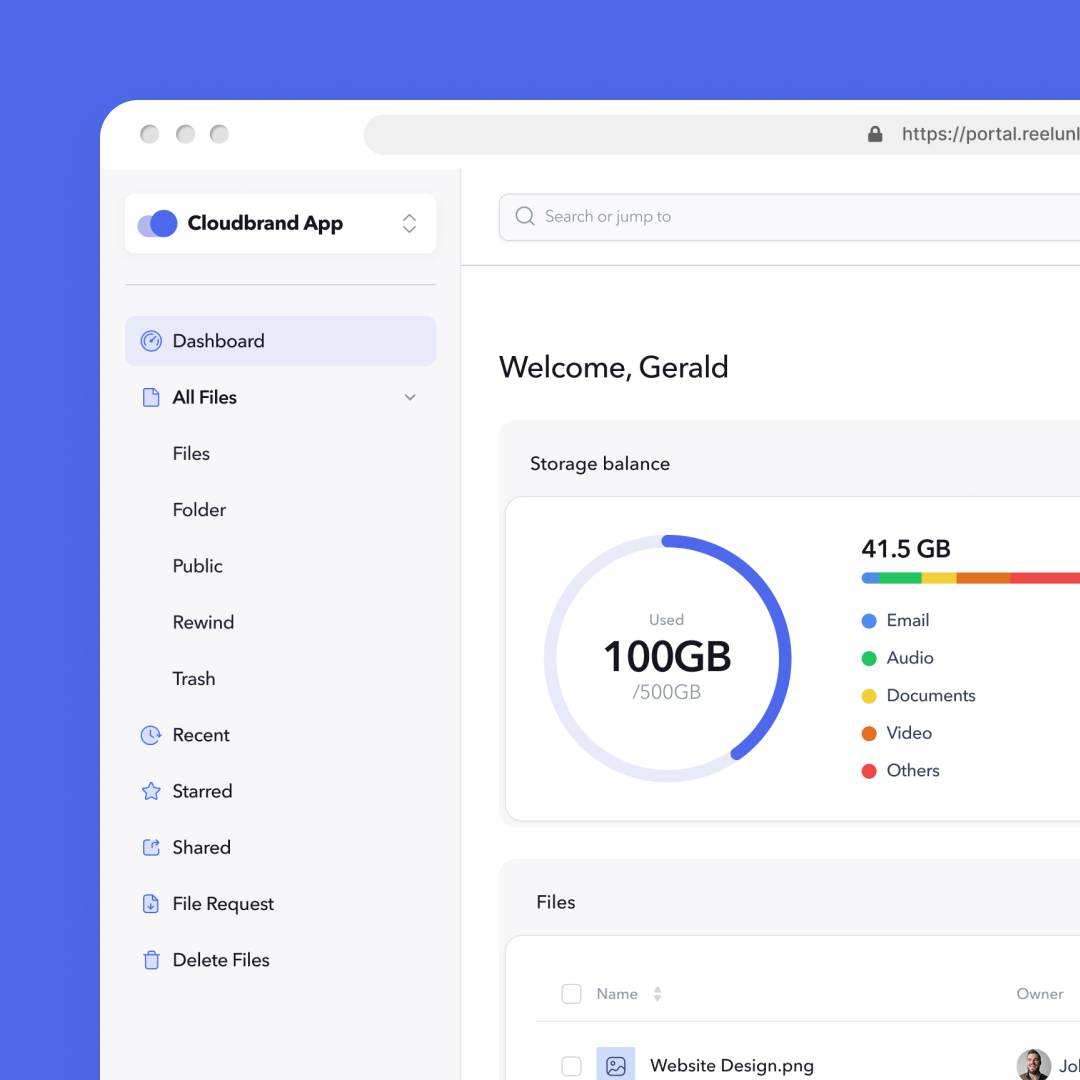This screenshot has height=1080, width=1080.
Task: Open the All Files menu label
Action: click(205, 397)
